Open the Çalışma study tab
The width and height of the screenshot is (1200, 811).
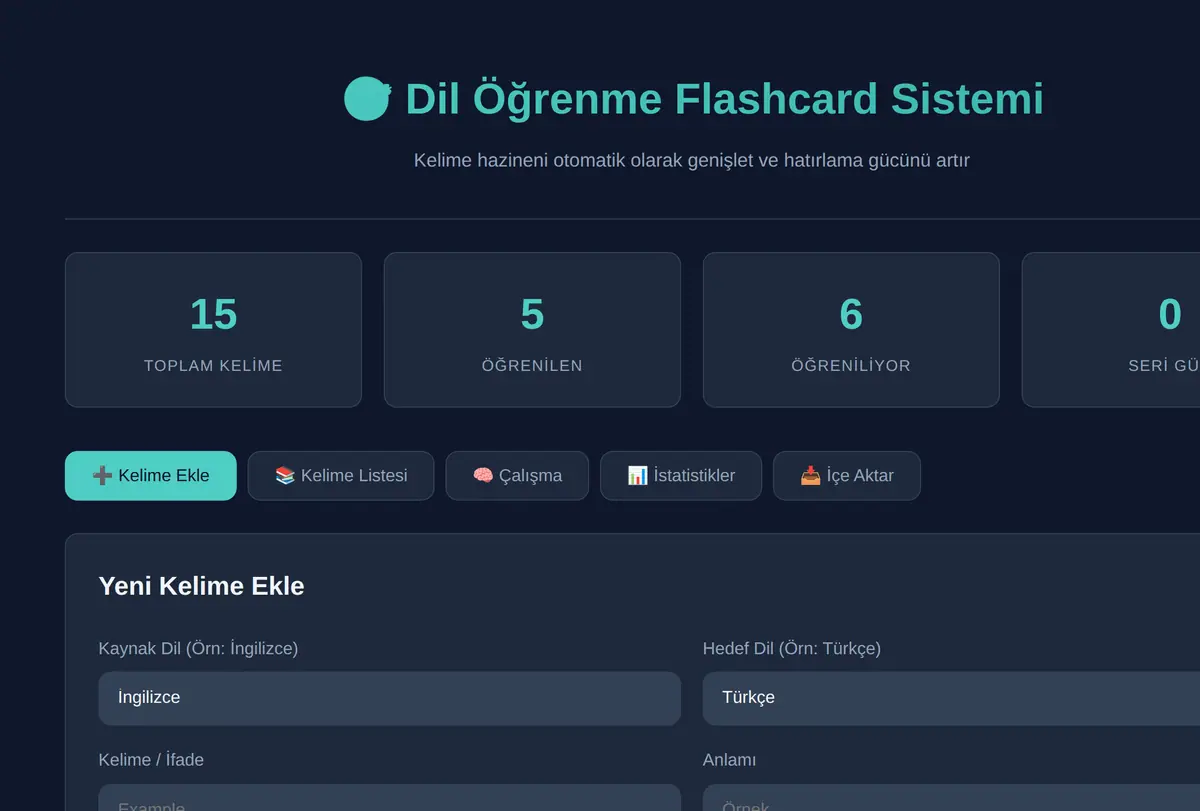pyautogui.click(x=517, y=476)
